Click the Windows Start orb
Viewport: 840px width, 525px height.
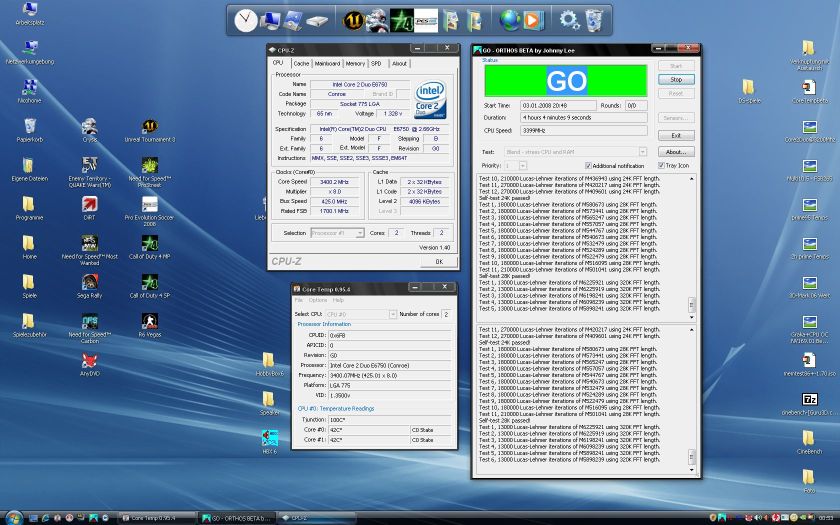click(13, 518)
